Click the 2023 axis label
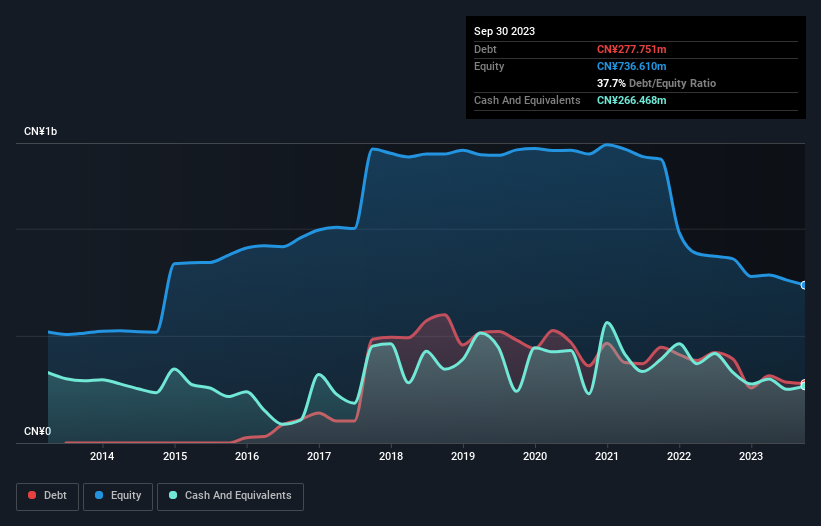This screenshot has height=526, width=821. tap(751, 456)
